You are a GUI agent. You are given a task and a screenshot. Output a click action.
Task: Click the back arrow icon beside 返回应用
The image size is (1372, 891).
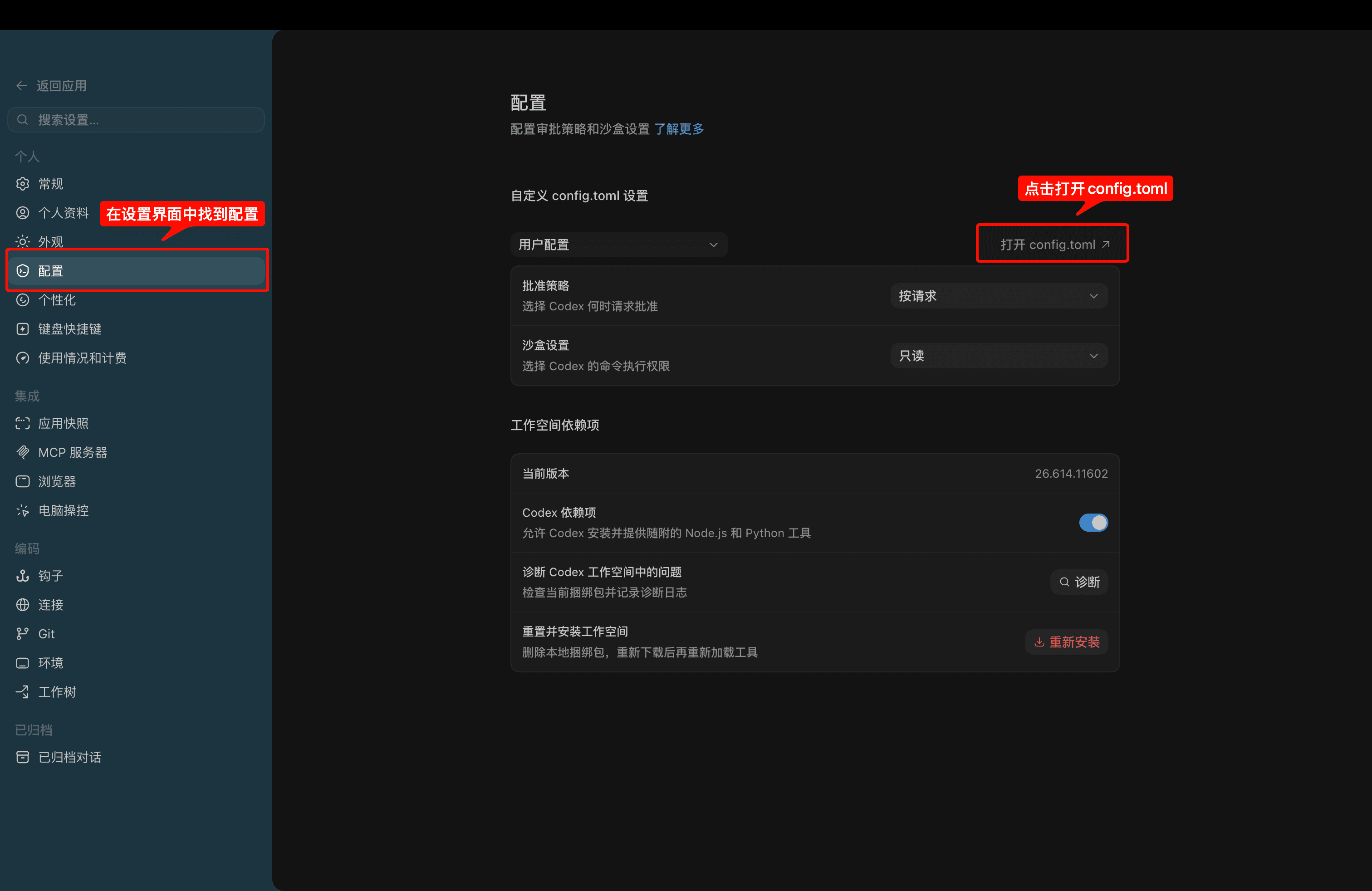22,86
